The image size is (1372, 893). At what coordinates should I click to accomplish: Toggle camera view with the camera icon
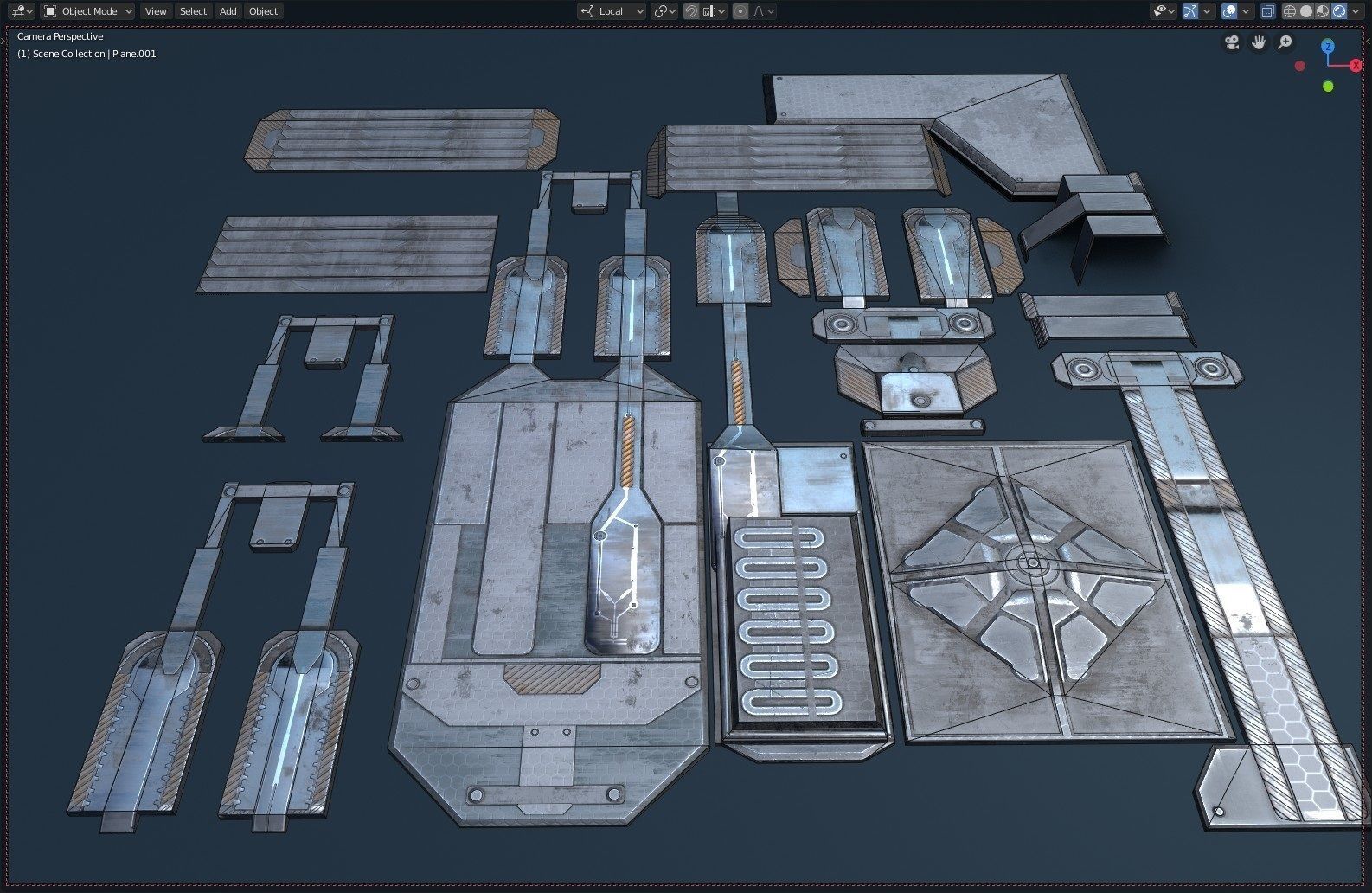point(1232,42)
